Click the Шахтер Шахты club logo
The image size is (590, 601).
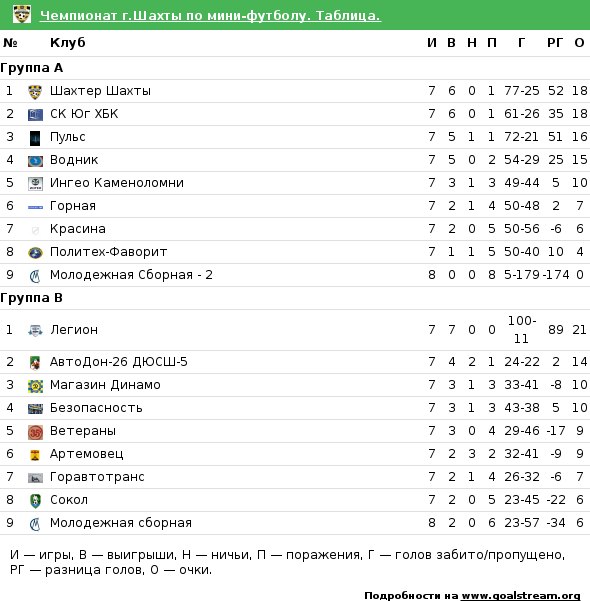tap(35, 92)
